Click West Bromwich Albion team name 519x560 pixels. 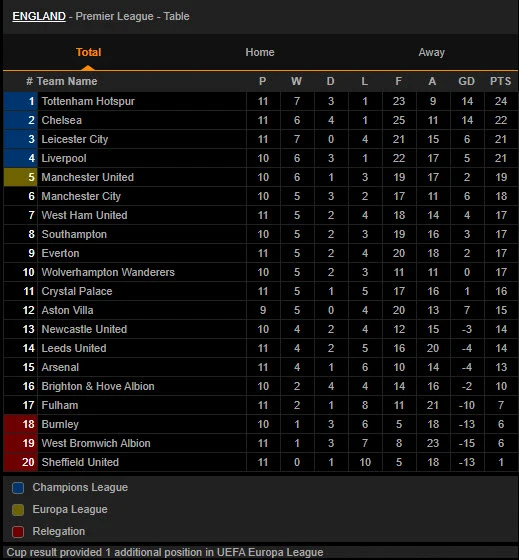[96, 443]
